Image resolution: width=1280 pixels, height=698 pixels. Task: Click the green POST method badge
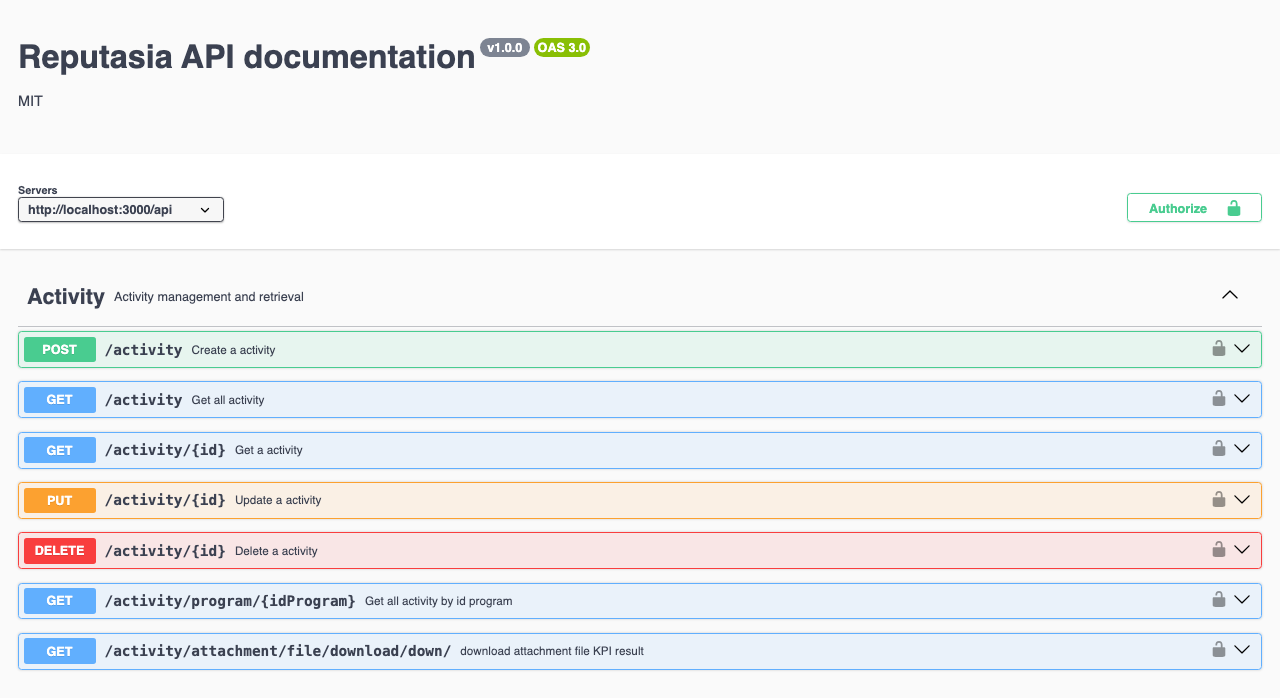60,350
